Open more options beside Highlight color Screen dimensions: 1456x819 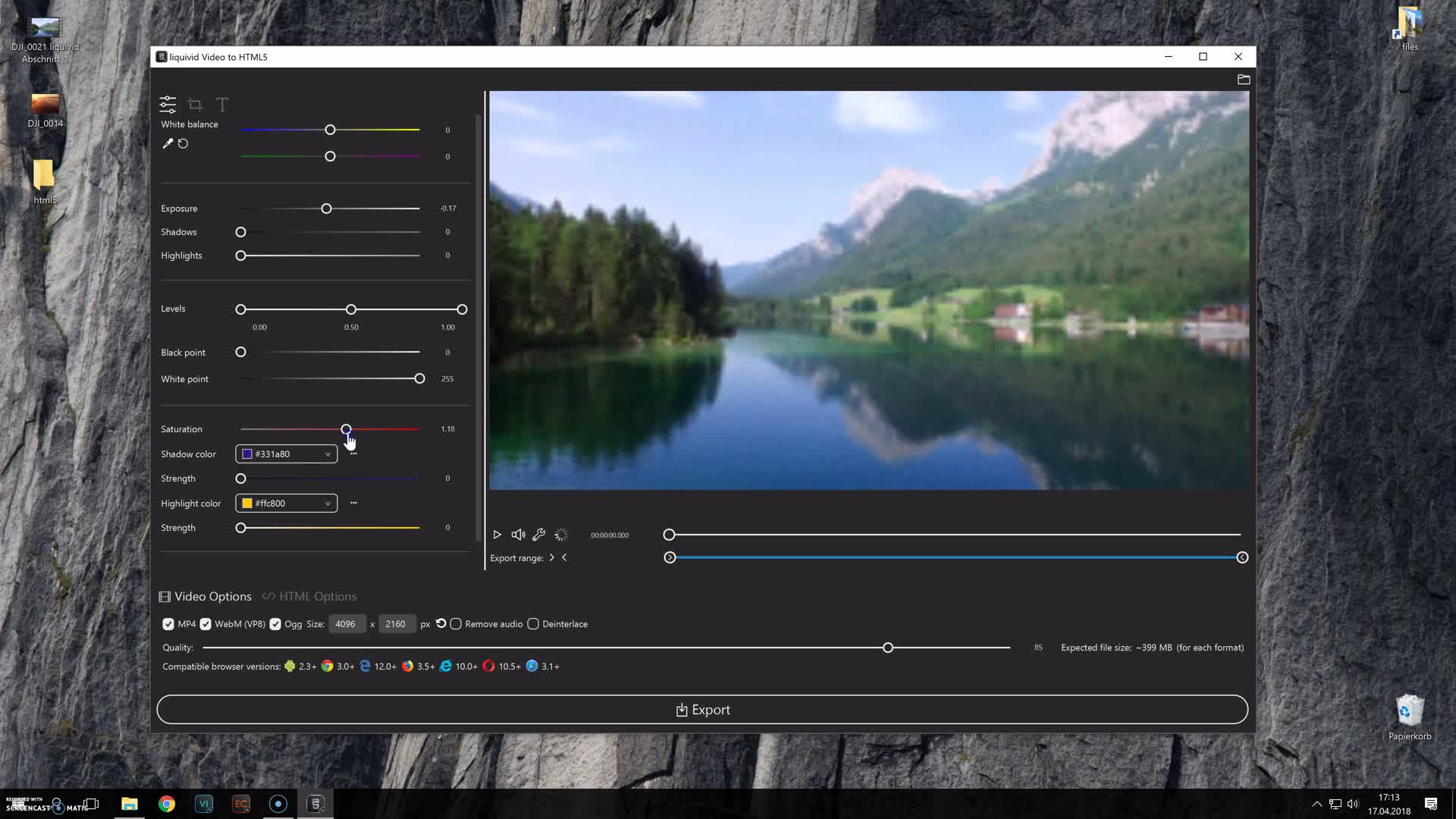pyautogui.click(x=353, y=503)
